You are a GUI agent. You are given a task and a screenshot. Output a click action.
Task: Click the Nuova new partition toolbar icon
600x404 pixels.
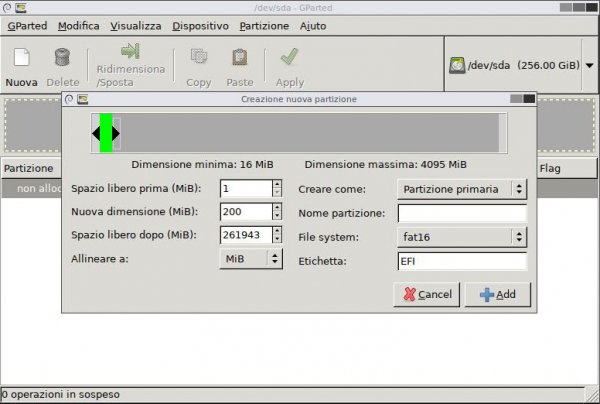22,57
